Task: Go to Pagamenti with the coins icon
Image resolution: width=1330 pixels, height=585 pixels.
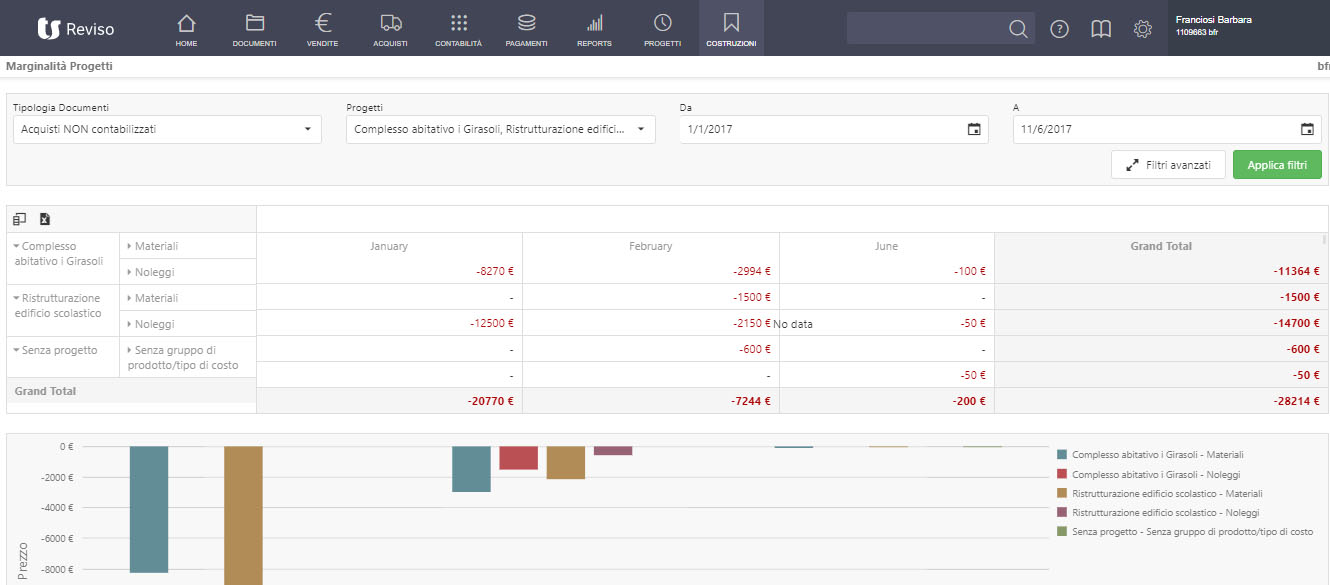Action: 526,29
